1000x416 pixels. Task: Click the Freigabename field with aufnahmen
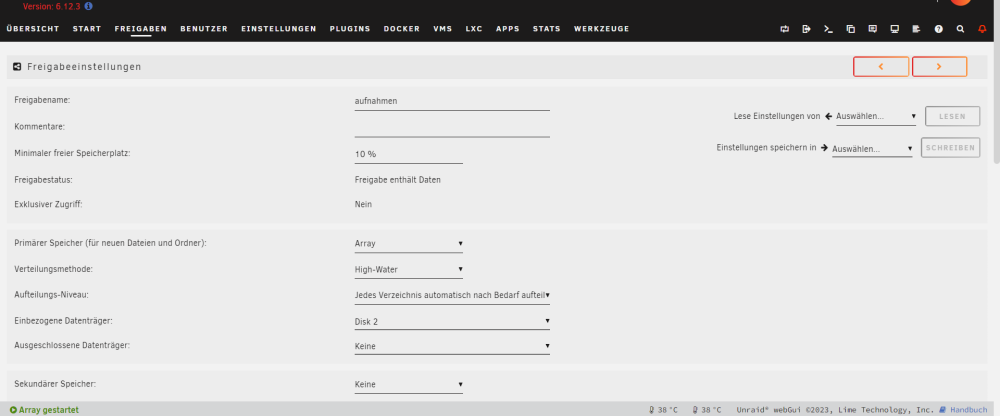pos(452,101)
